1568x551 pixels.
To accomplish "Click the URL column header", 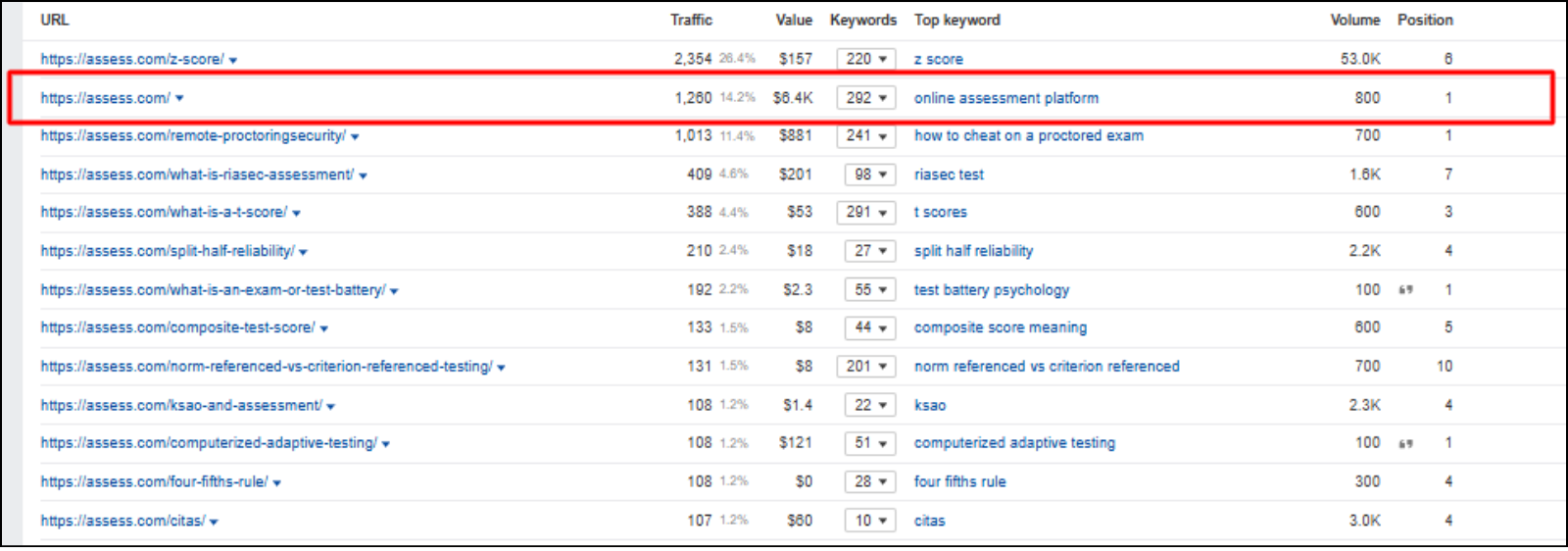I will [x=55, y=20].
